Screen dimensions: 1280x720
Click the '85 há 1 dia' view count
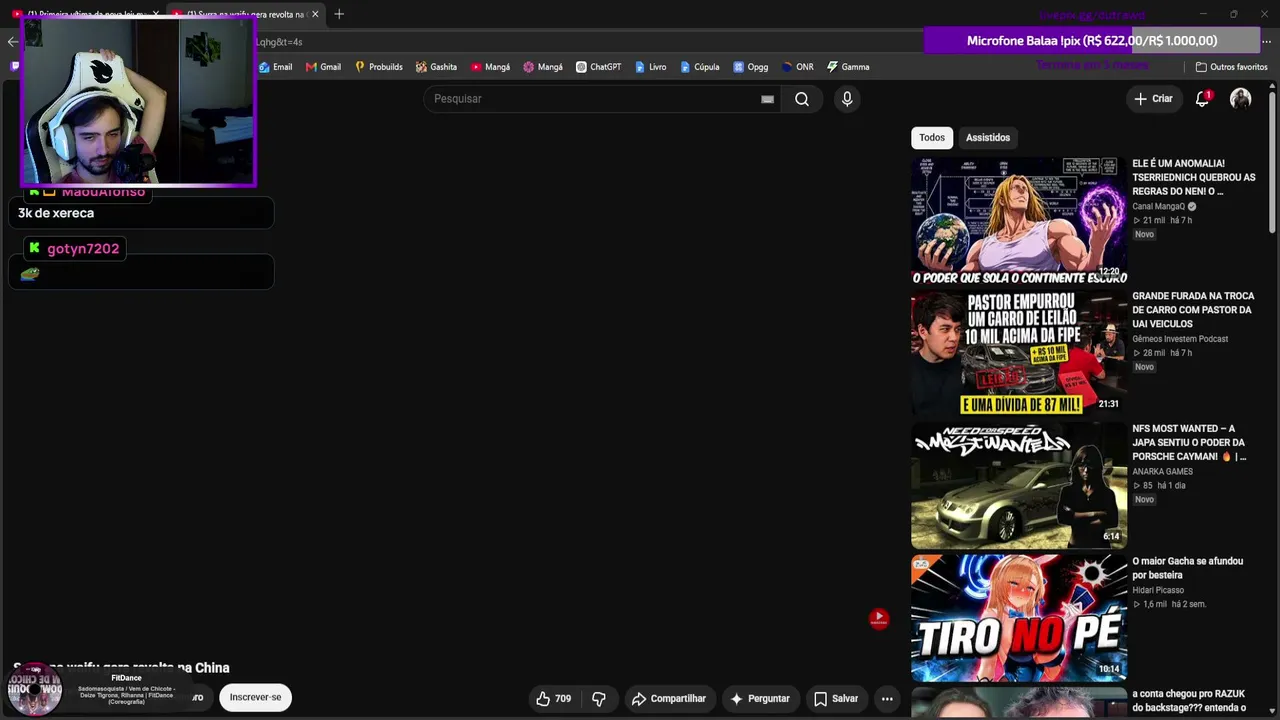[1159, 485]
